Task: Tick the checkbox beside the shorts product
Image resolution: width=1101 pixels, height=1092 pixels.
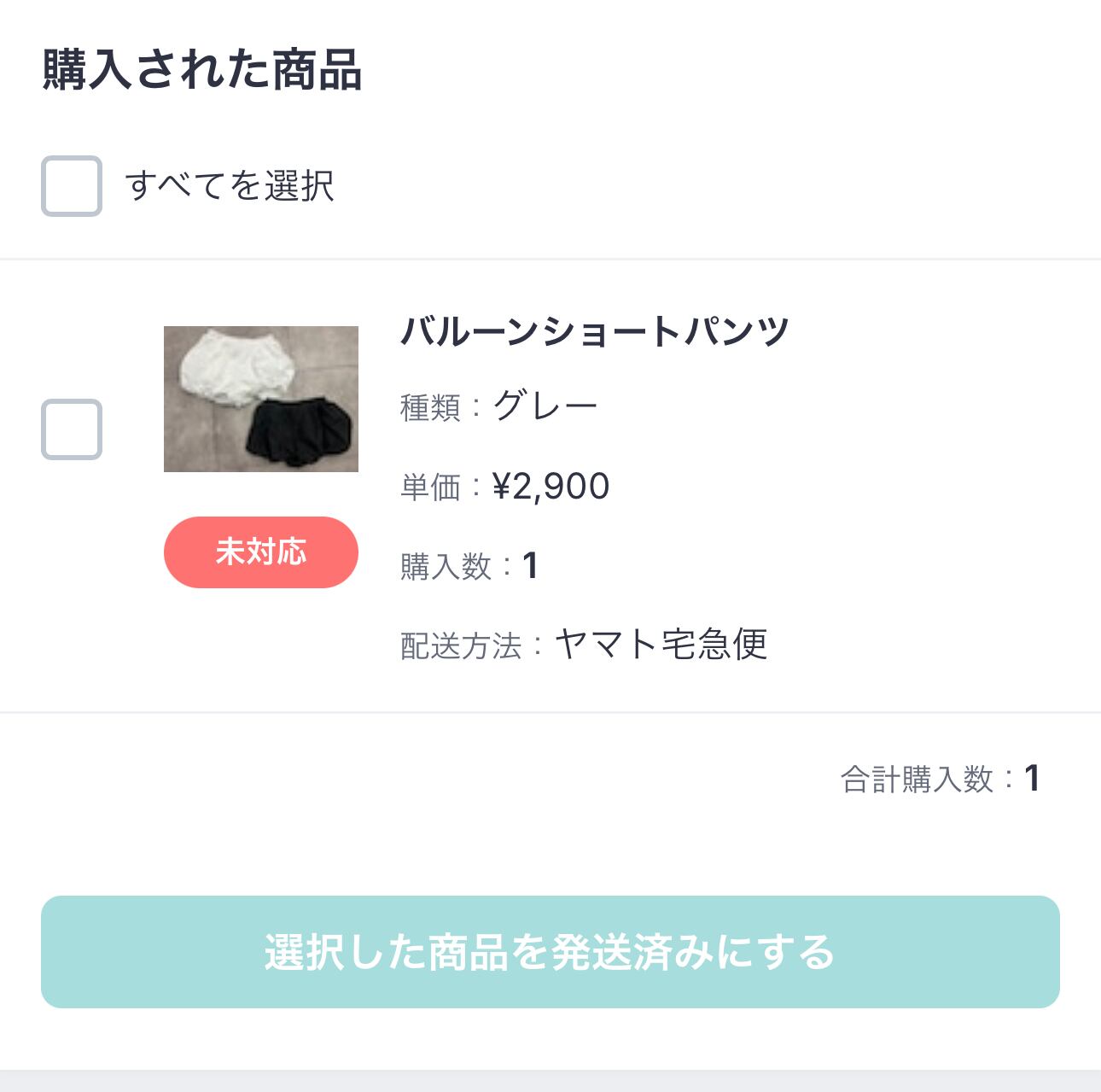Action: (x=72, y=429)
